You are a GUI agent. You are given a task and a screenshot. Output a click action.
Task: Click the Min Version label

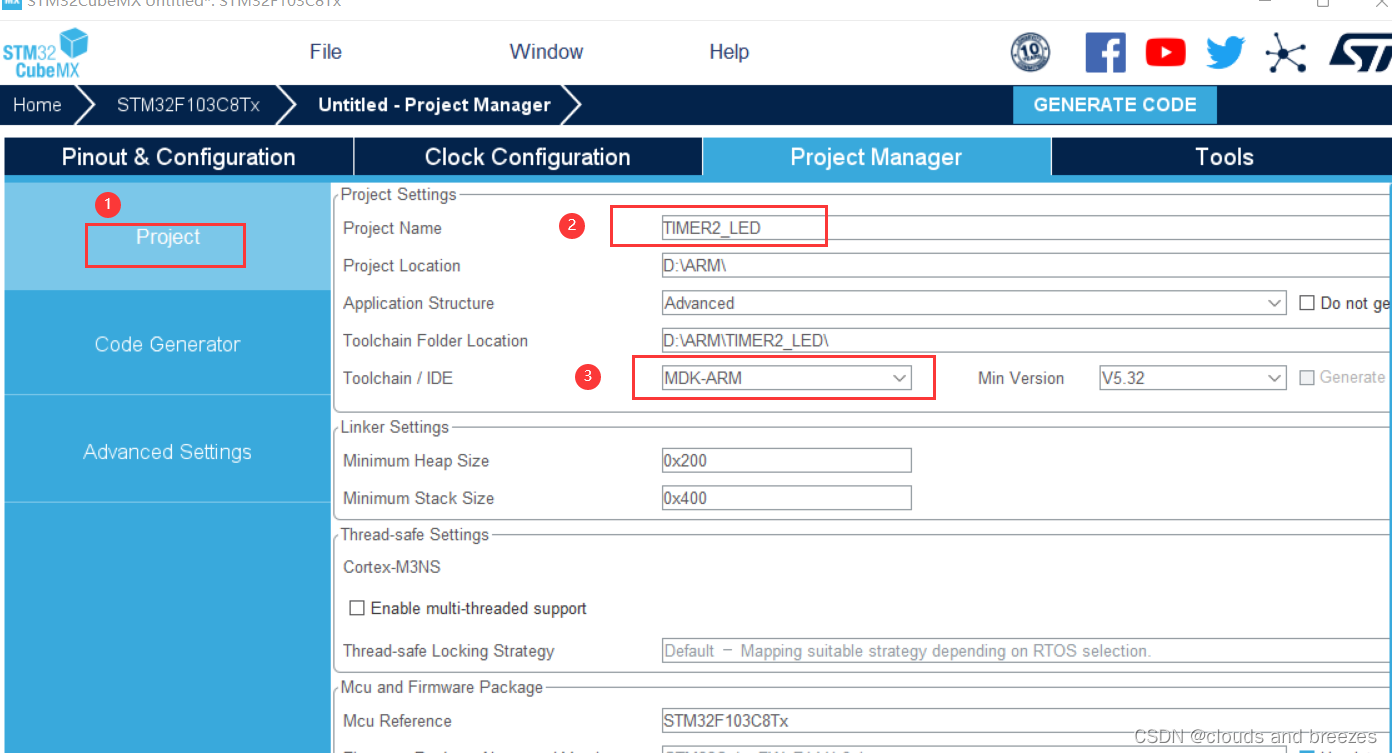coord(1021,378)
